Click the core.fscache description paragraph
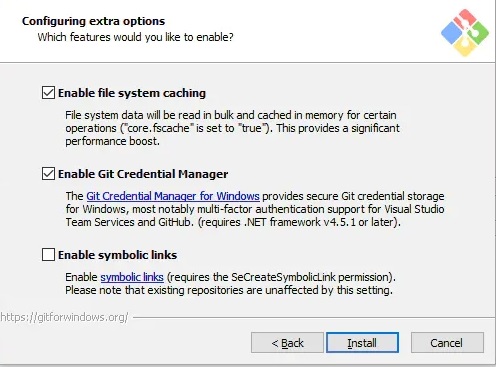 click(232, 128)
